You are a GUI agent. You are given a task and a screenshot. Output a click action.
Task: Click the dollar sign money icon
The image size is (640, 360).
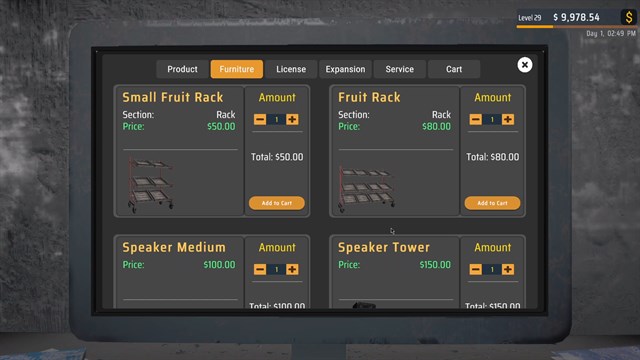click(628, 17)
